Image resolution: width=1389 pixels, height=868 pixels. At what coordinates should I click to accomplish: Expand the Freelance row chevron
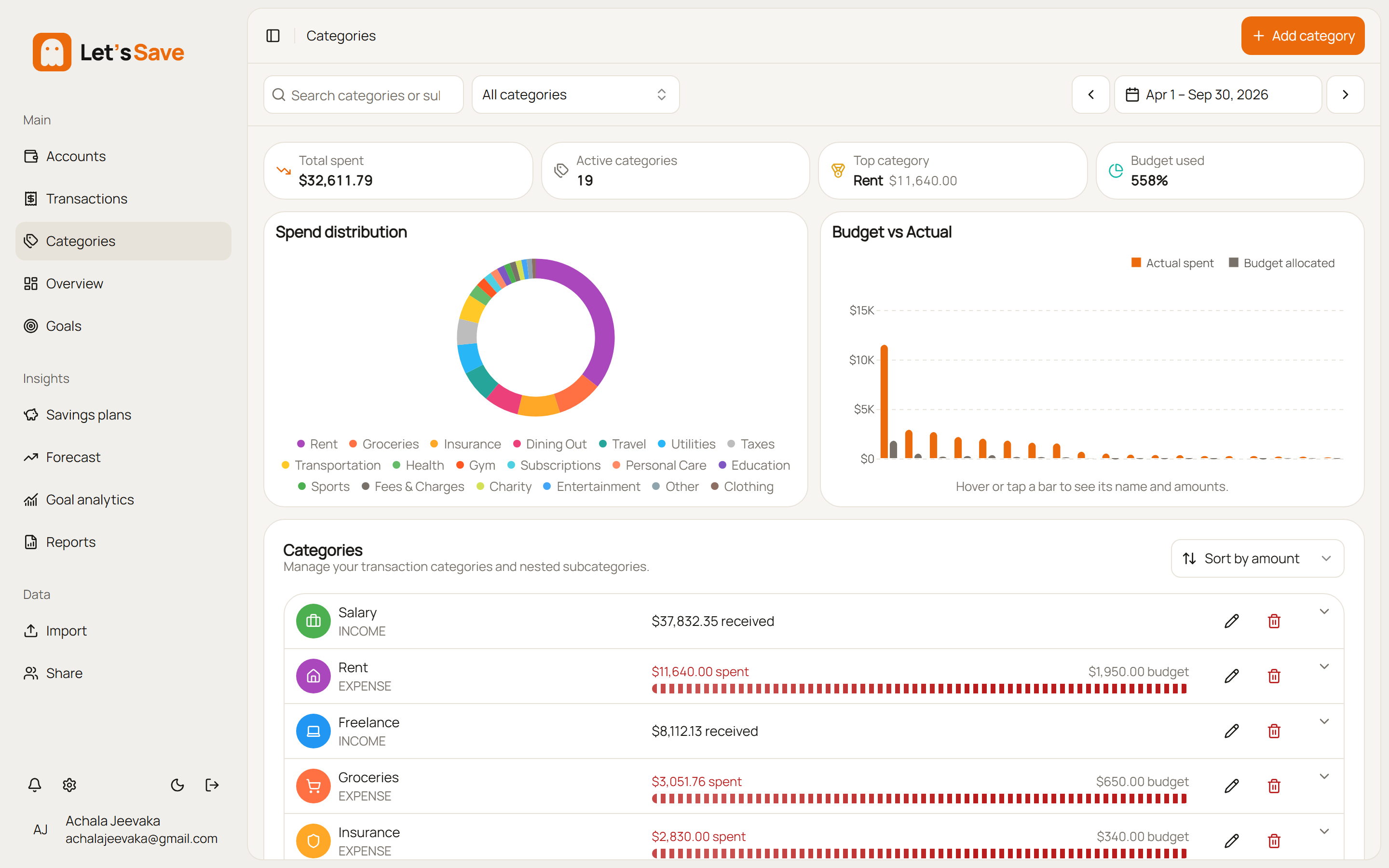click(1324, 721)
